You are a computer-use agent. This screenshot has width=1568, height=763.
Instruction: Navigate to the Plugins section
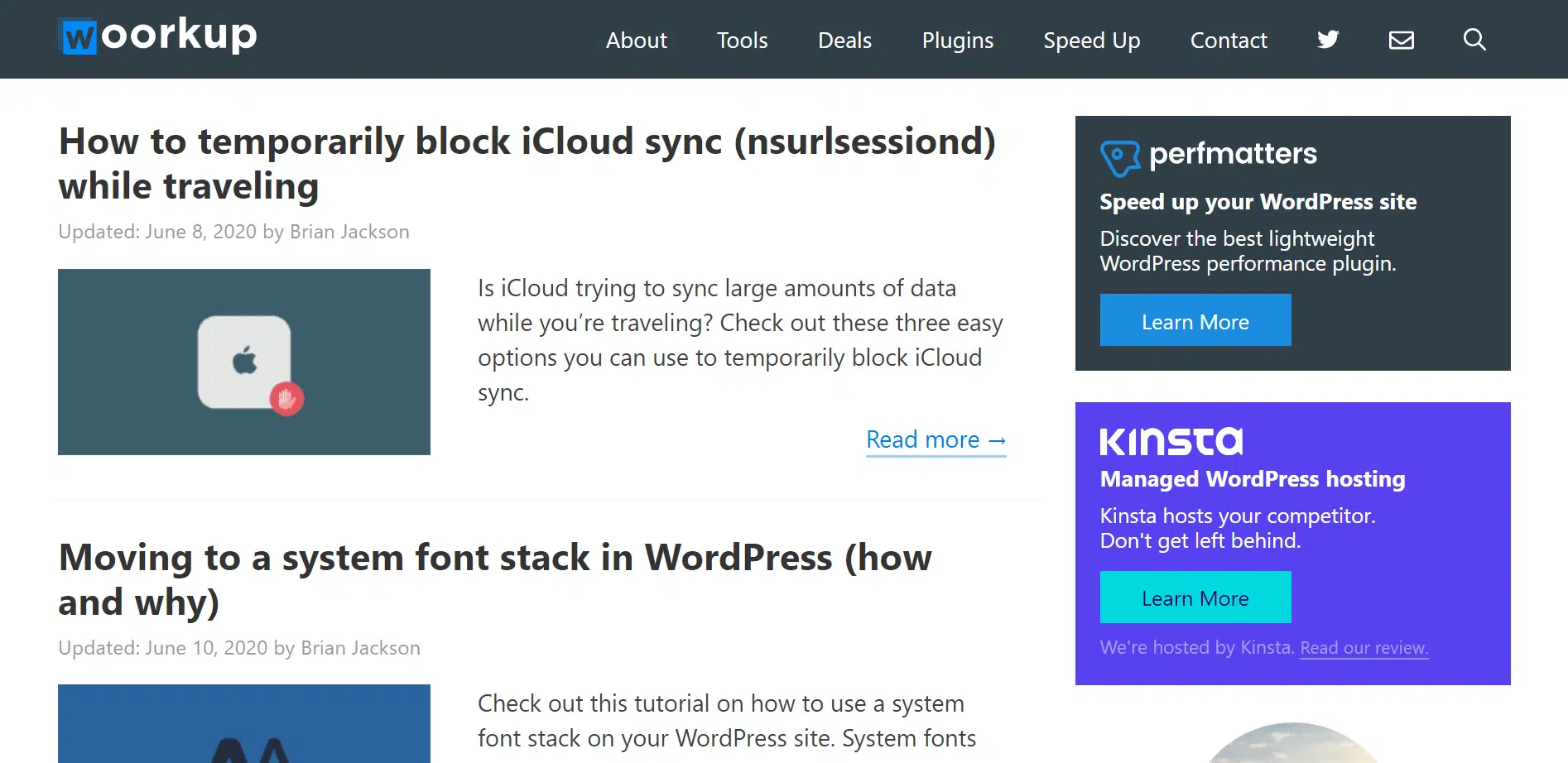tap(957, 41)
